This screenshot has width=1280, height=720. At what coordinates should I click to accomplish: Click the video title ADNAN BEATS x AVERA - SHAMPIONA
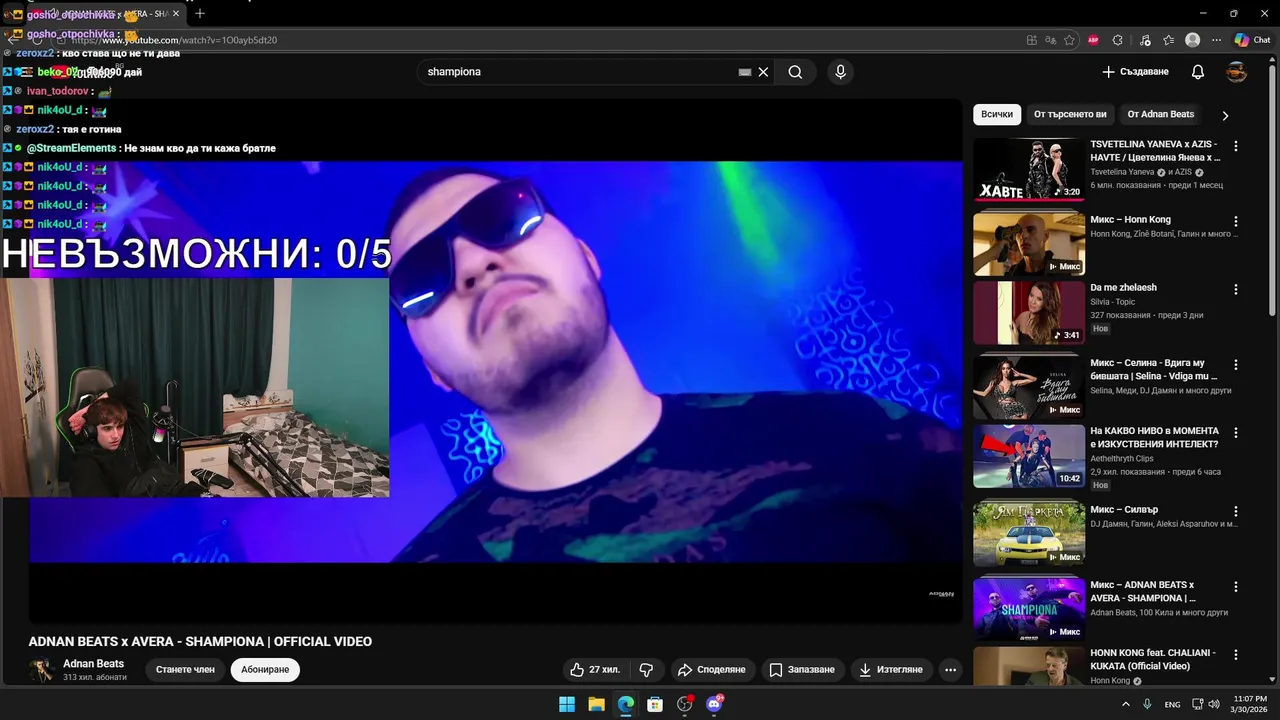200,642
